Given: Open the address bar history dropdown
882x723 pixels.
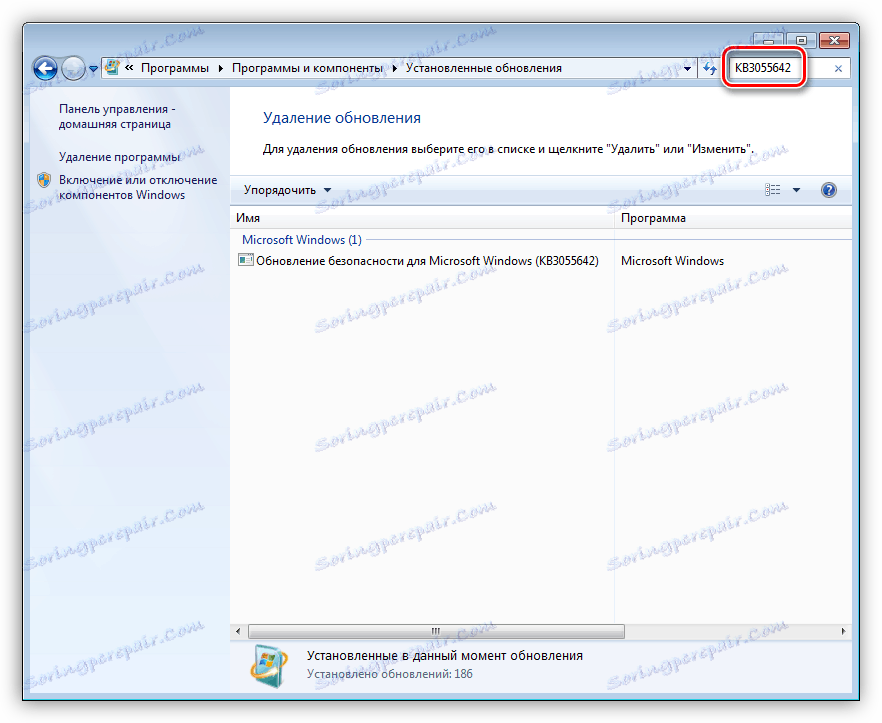Looking at the screenshot, I should coord(687,69).
